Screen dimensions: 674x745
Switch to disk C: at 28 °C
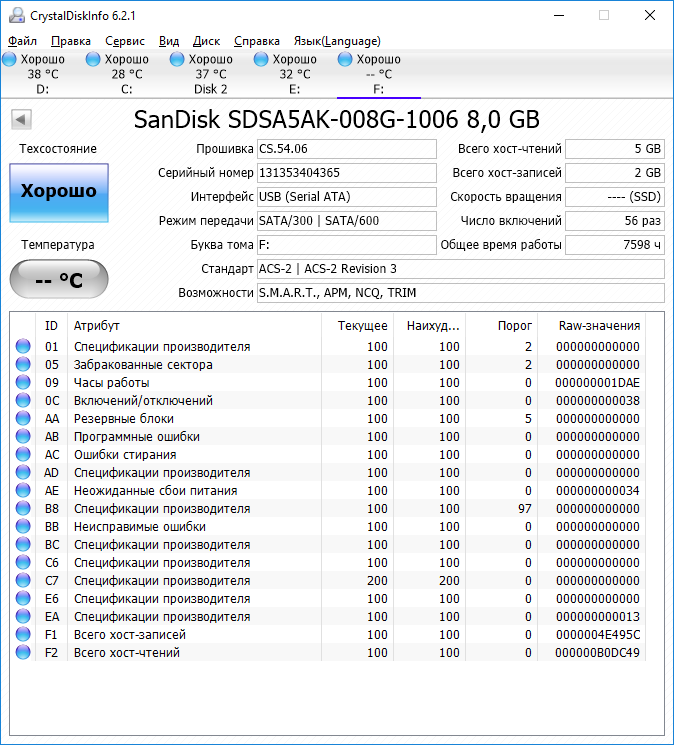(x=126, y=74)
